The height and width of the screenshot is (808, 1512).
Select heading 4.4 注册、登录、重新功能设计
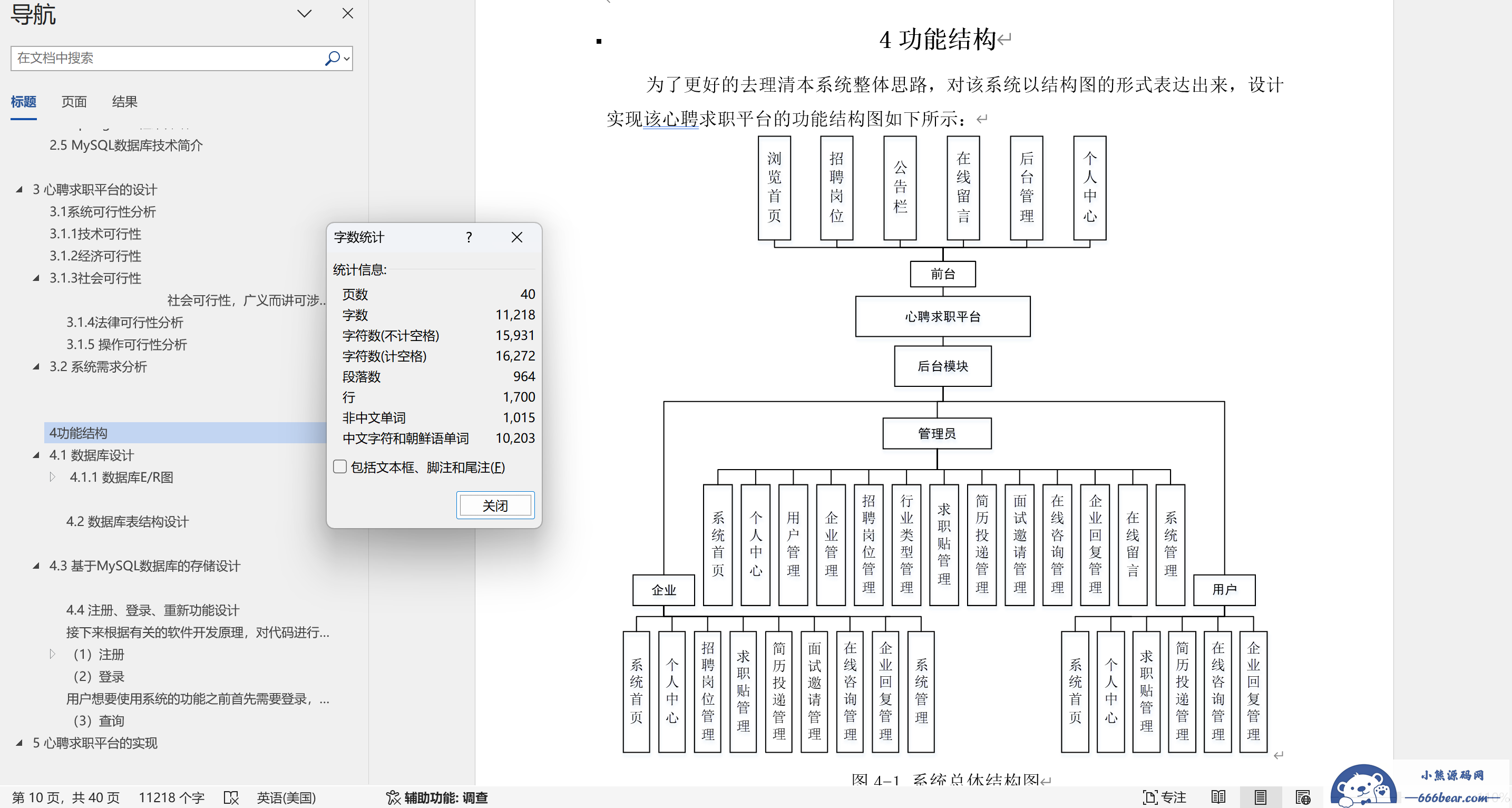153,610
